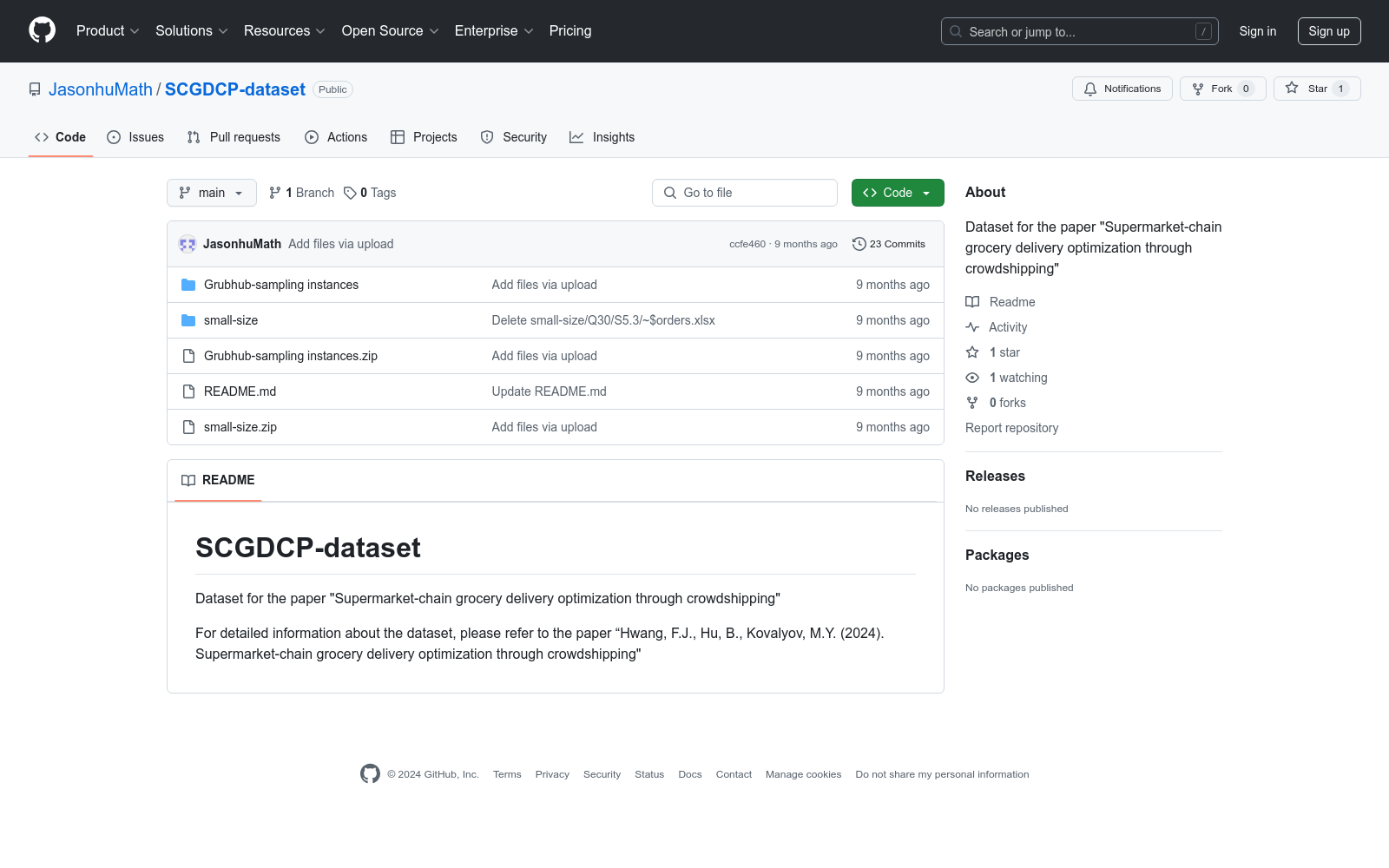Click the Go to file input
Viewport: 1389px width, 868px height.
pyautogui.click(x=745, y=193)
